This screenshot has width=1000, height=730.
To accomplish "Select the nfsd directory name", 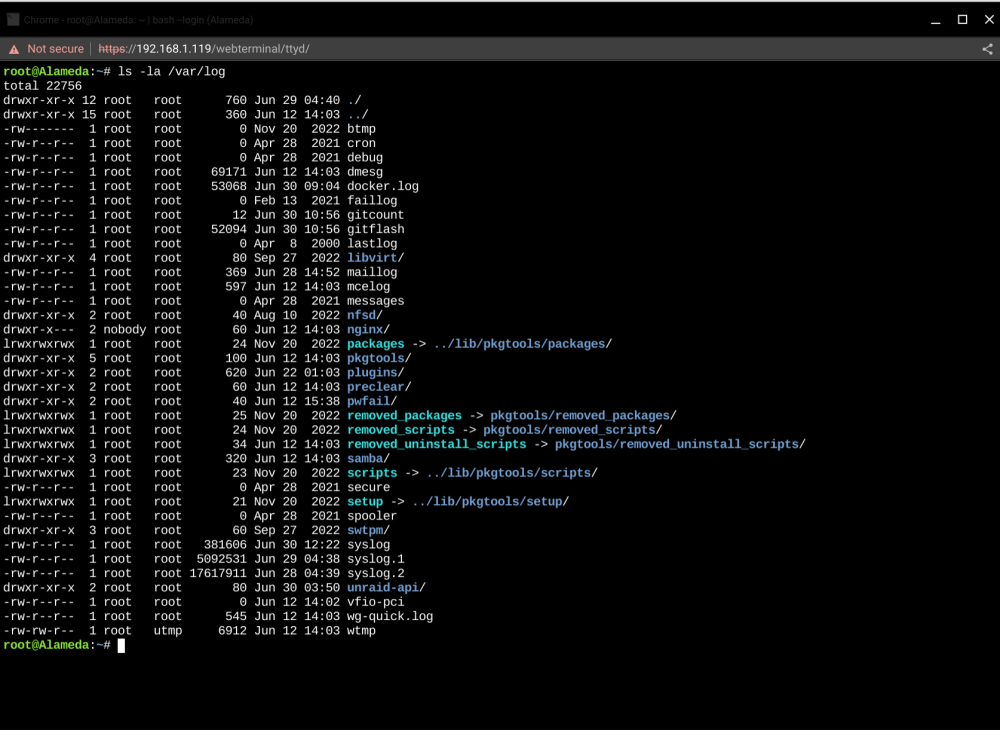I will click(361, 316).
